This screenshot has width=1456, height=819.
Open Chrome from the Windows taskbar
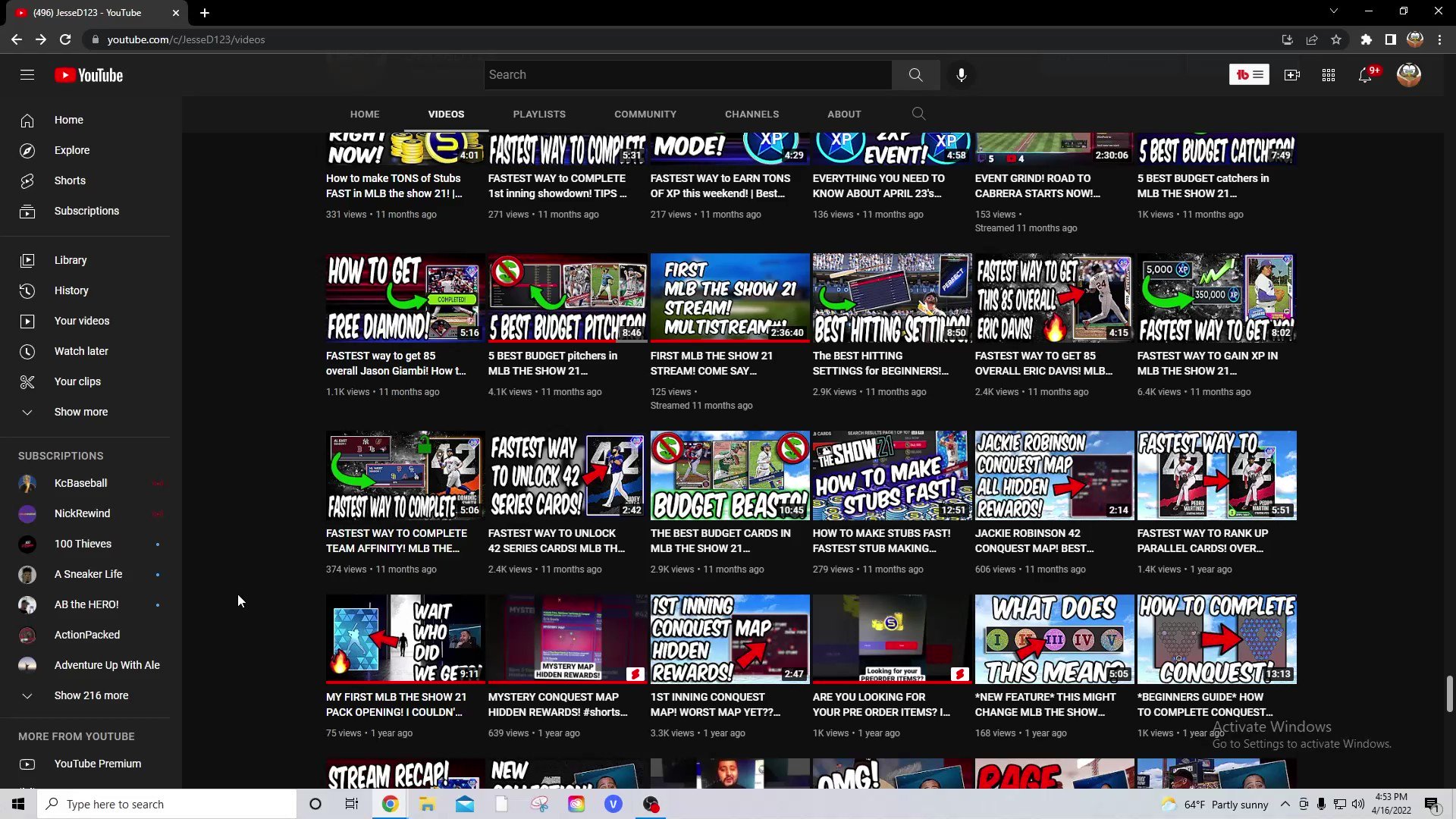tap(390, 804)
